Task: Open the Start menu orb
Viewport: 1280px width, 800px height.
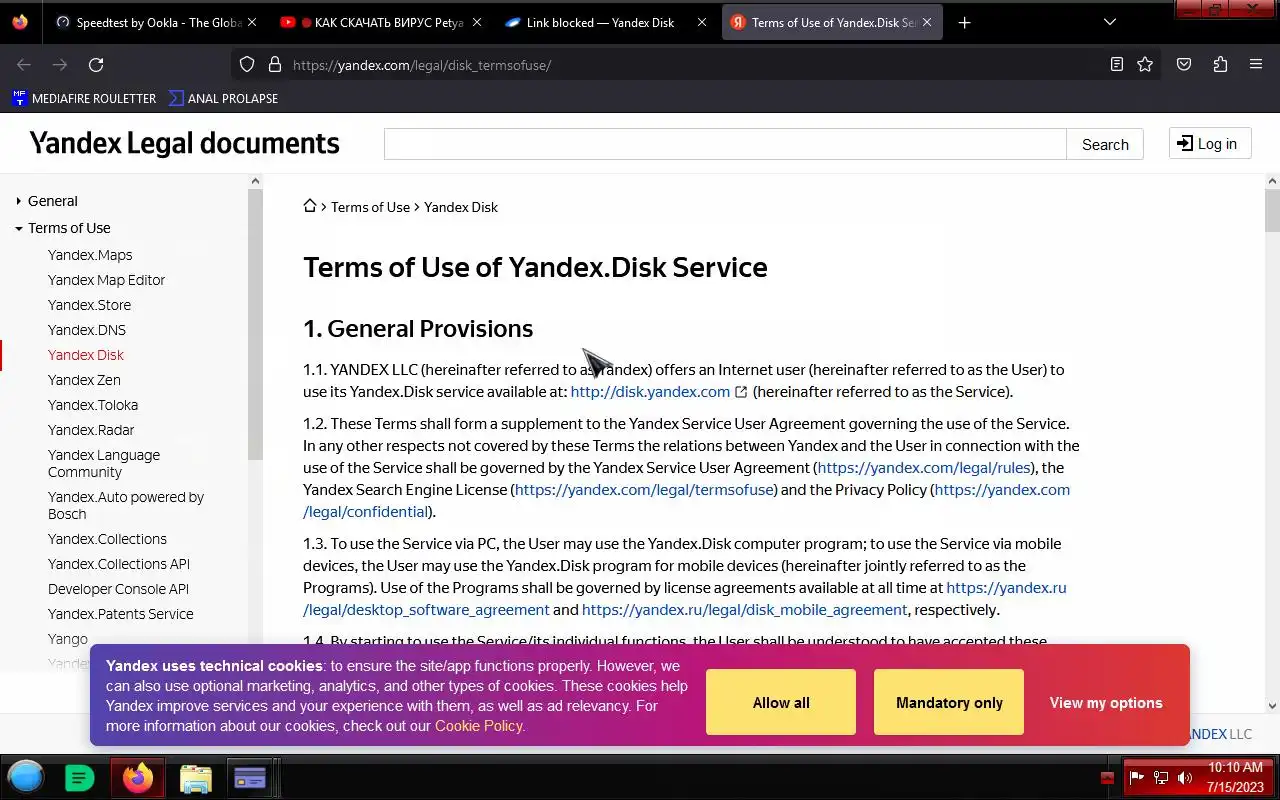Action: pos(26,777)
